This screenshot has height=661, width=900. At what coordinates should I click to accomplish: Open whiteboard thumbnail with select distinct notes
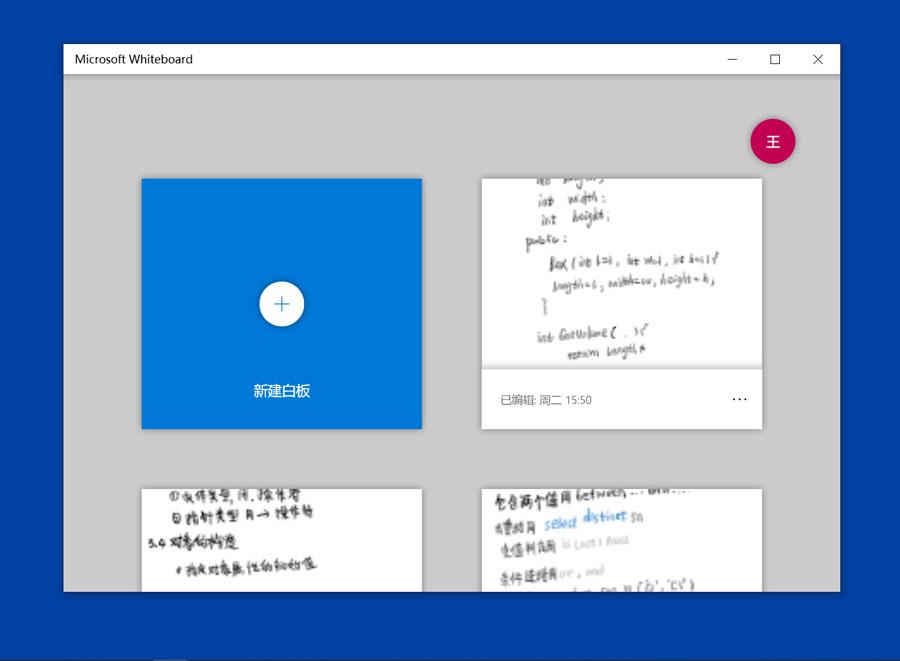[x=622, y=540]
